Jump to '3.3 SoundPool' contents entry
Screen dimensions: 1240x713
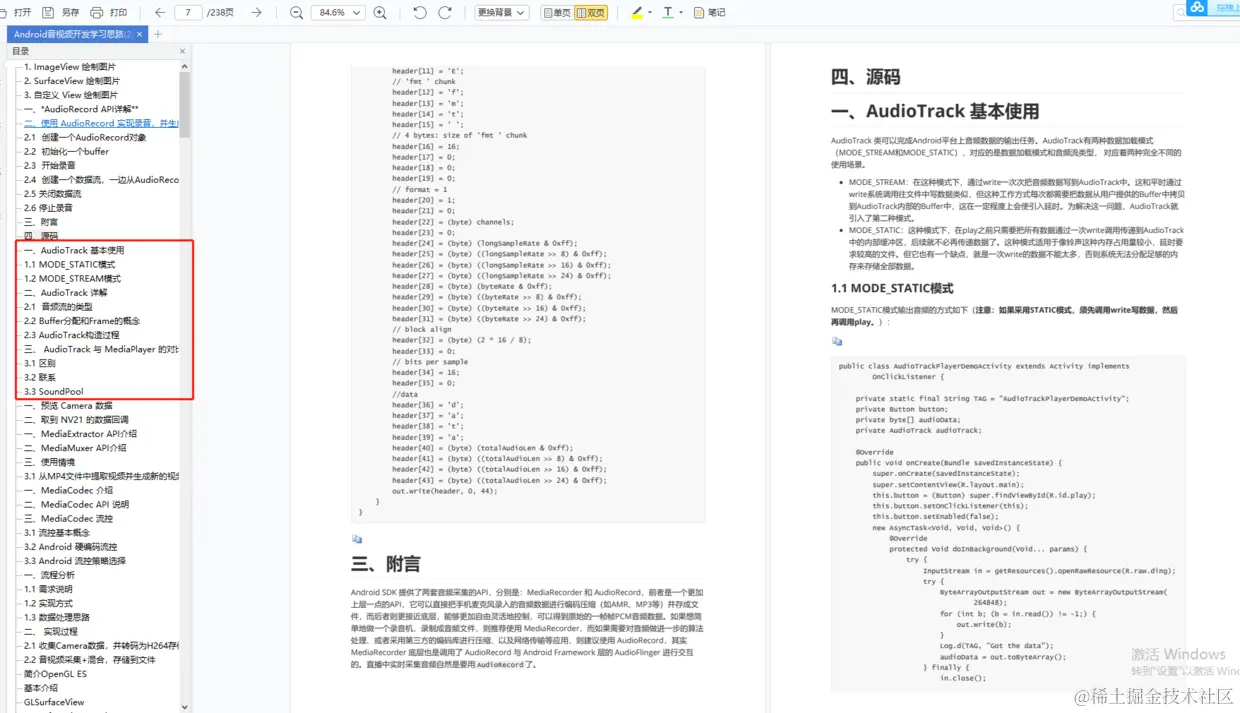coord(54,391)
